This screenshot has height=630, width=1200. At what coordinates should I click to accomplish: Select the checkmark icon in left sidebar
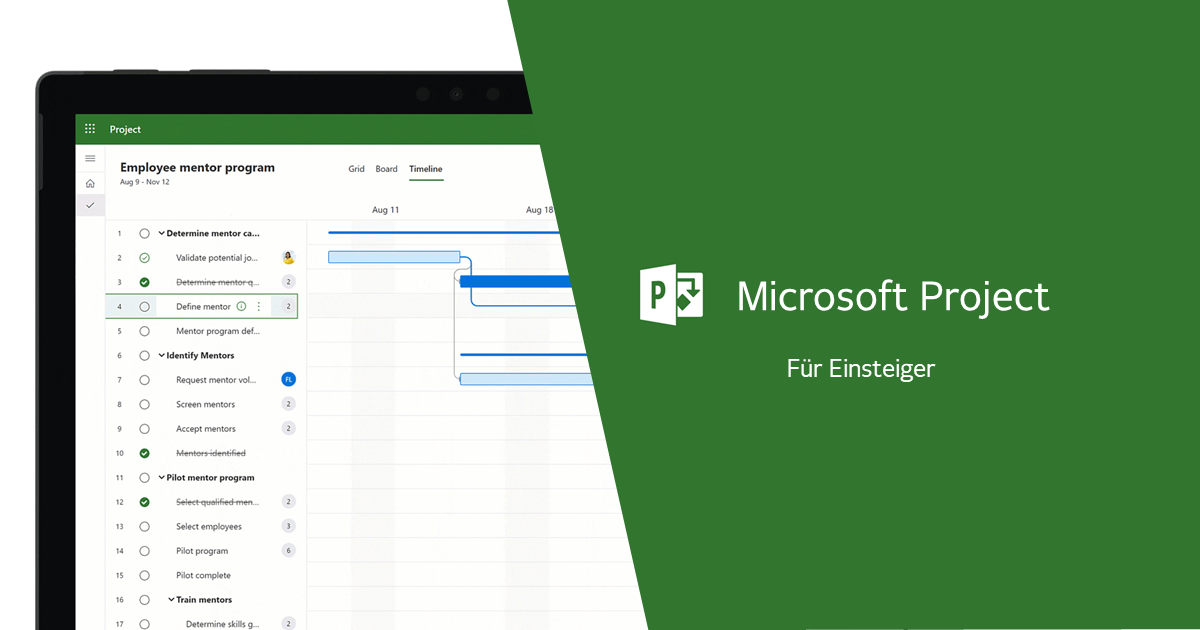coord(90,205)
